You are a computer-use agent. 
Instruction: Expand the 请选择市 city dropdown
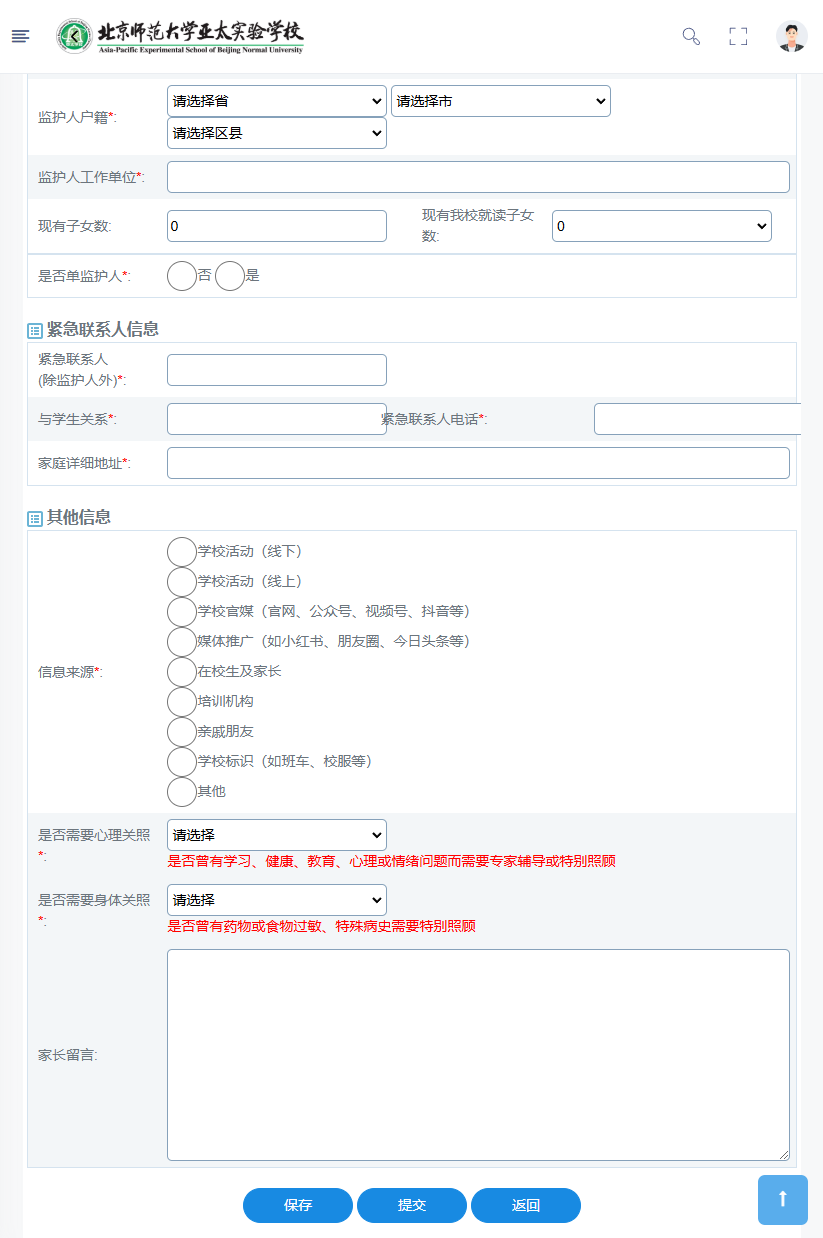tap(500, 101)
